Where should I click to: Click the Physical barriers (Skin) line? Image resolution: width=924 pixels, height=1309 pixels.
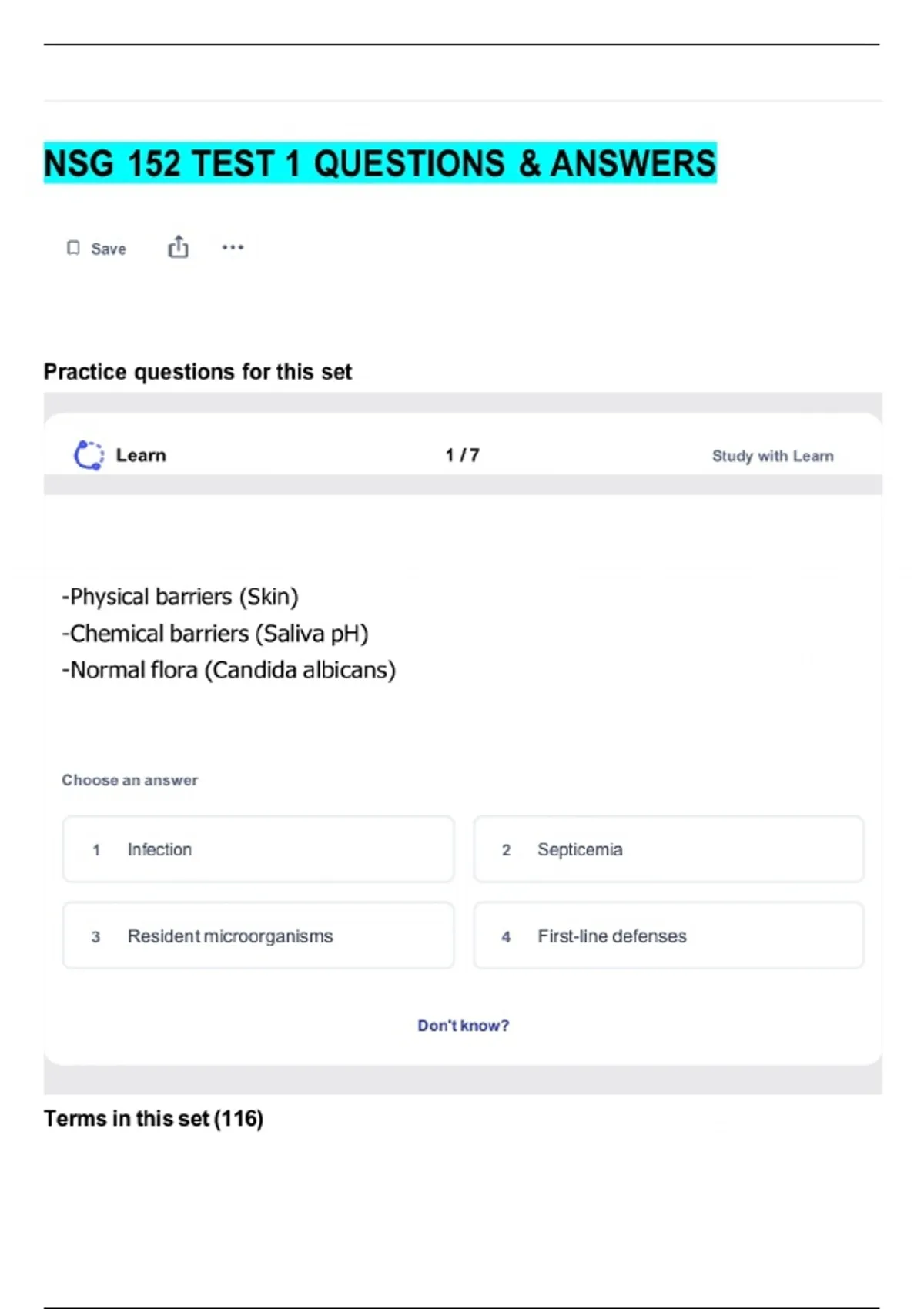point(180,597)
